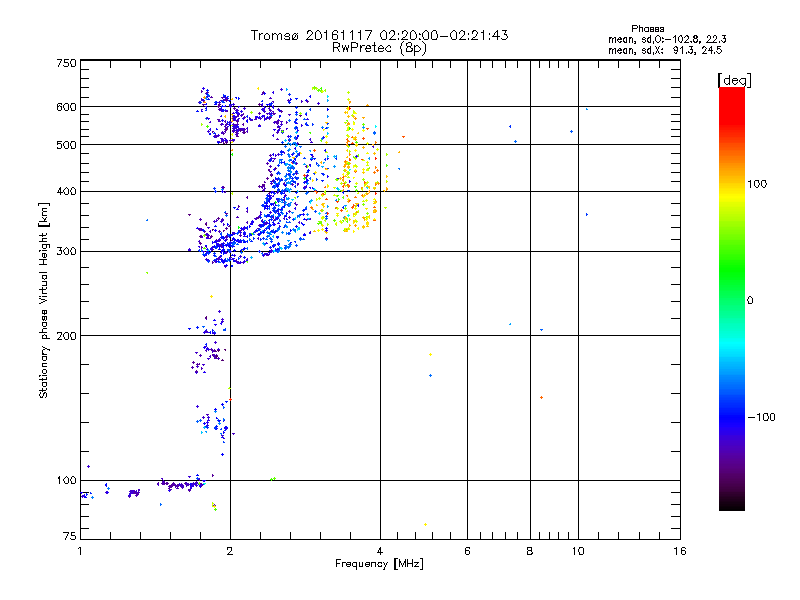Click the '6' tick label on frequency axis
800x600 pixels.
tap(467, 551)
